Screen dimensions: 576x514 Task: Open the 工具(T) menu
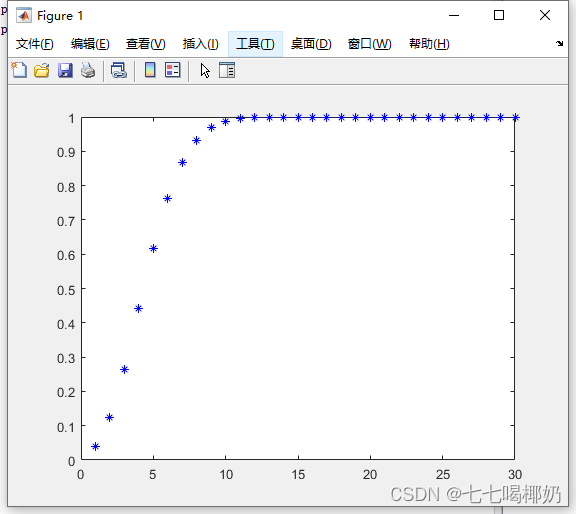[x=255, y=44]
